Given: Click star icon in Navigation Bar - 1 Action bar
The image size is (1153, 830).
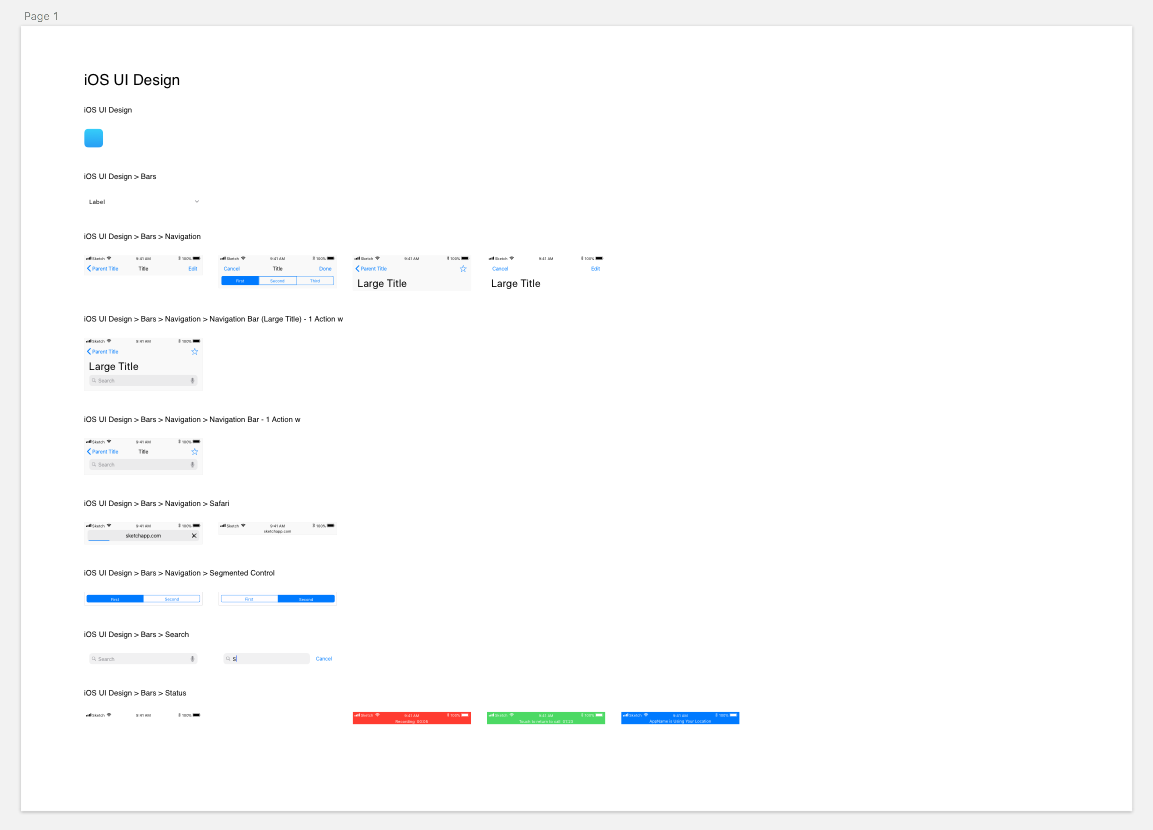Looking at the screenshot, I should [195, 451].
